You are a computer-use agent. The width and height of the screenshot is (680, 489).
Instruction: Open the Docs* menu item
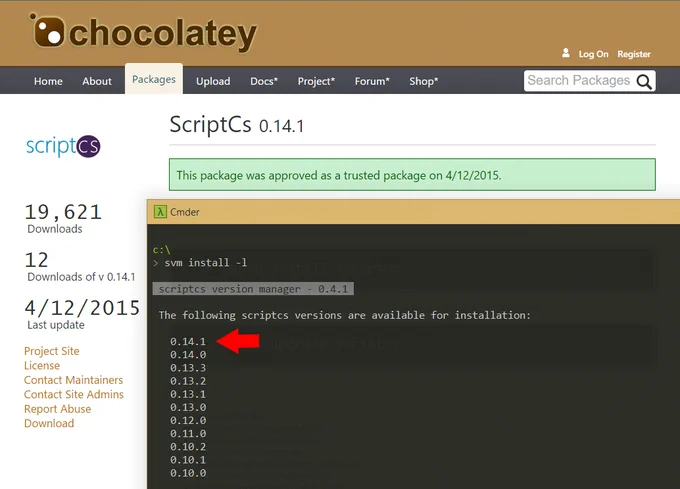pyautogui.click(x=264, y=81)
